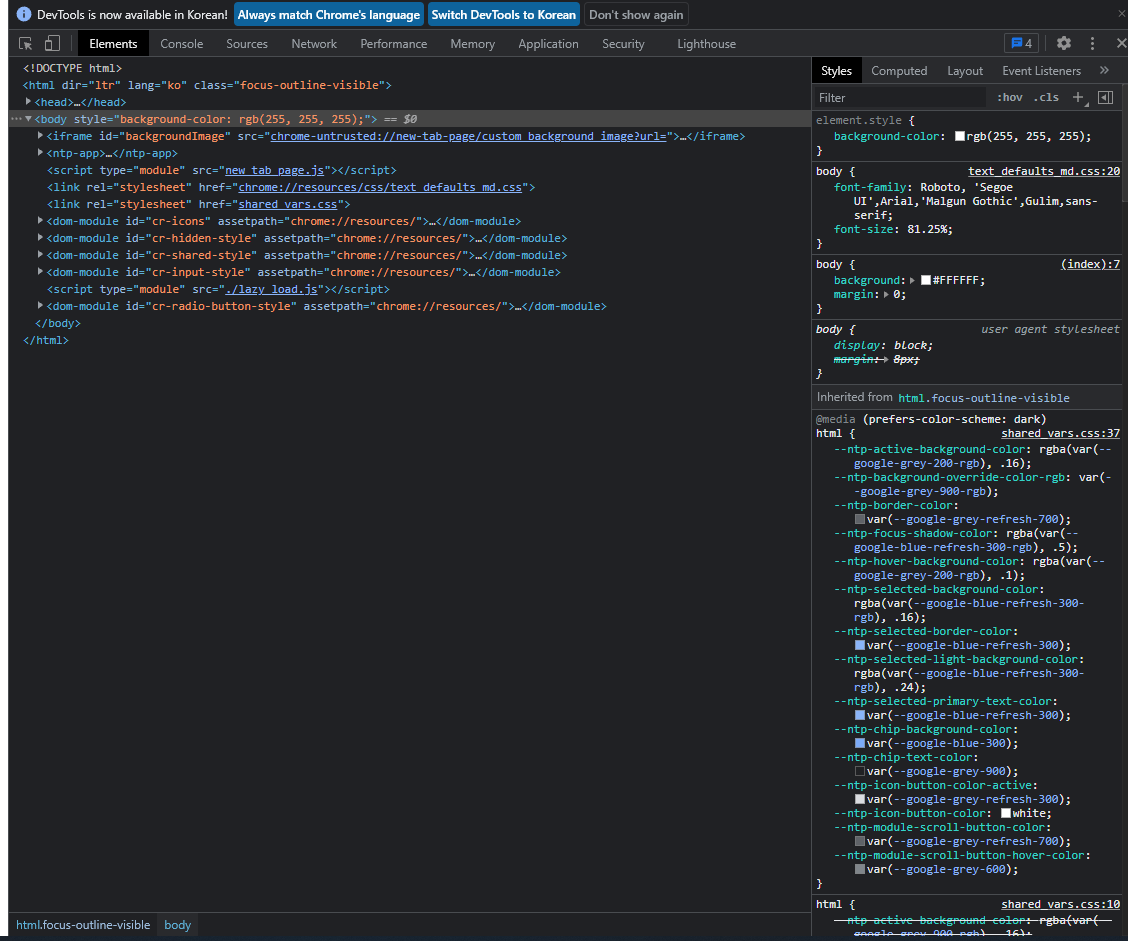
Task: Open the Console tab
Action: 181,44
